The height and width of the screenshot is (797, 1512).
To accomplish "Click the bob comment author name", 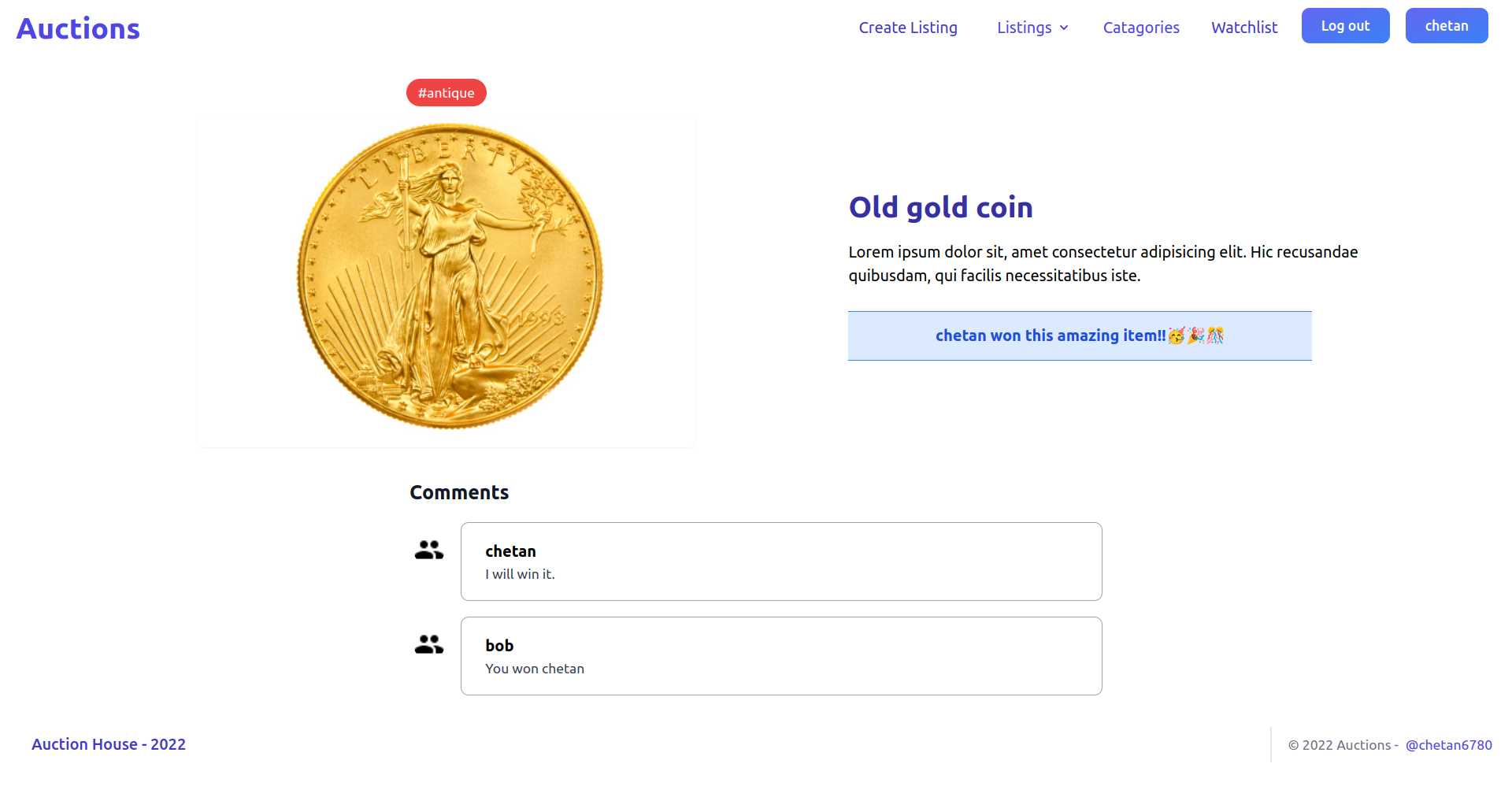I will tap(499, 646).
